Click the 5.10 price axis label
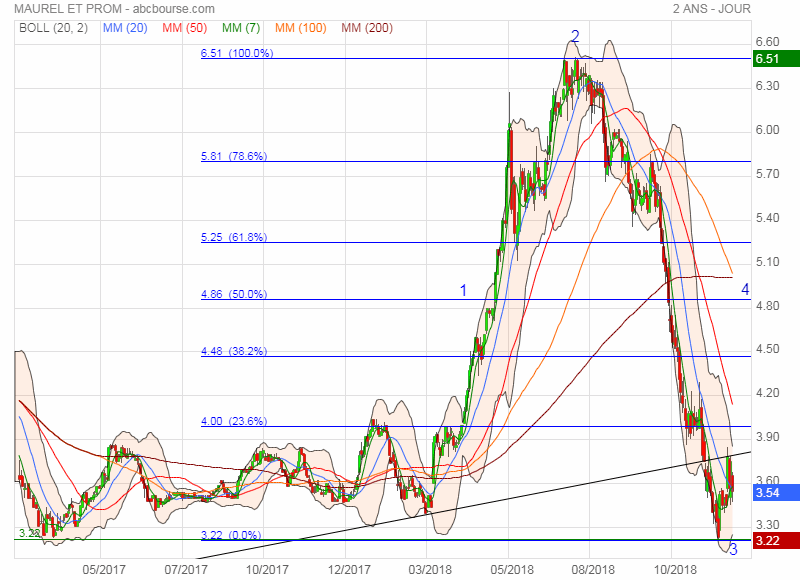The image size is (800, 580). click(767, 262)
